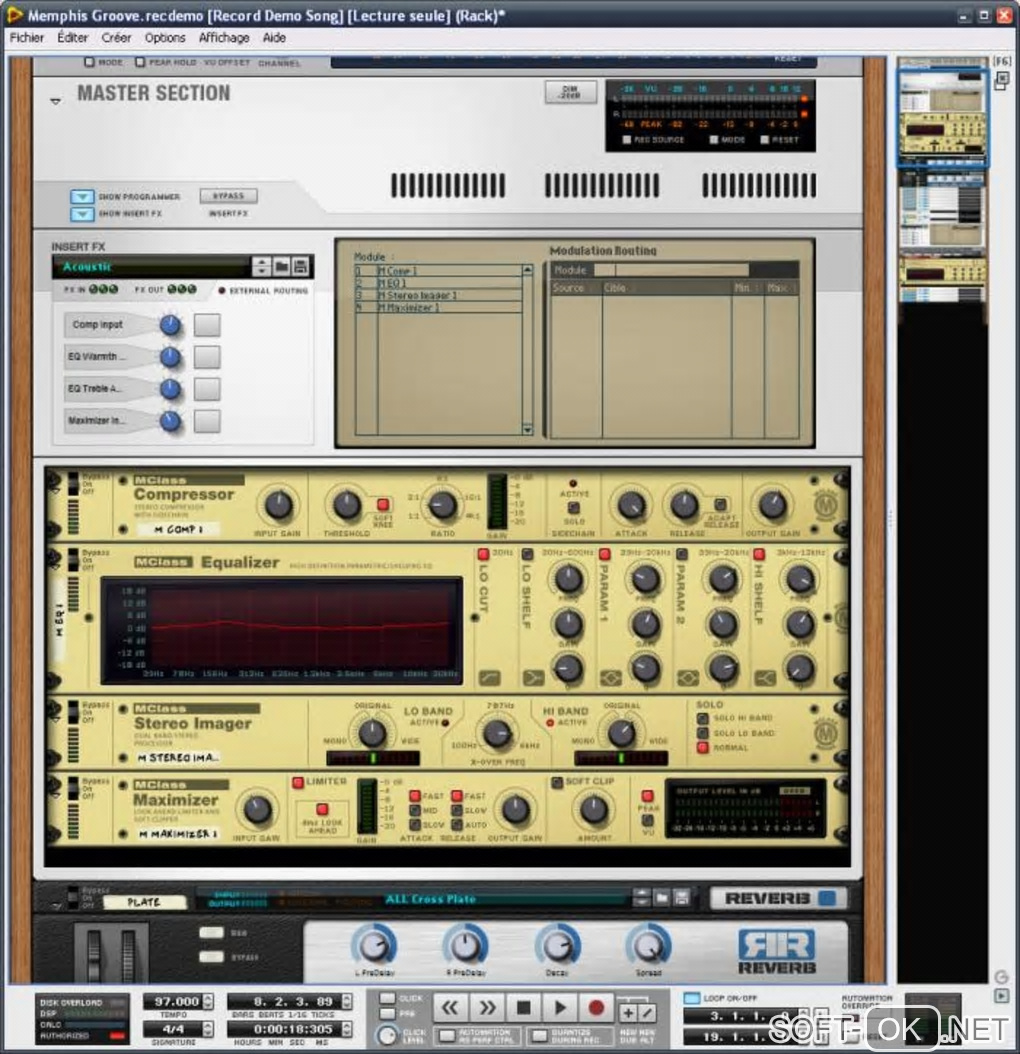Toggle the Compressor Sidechain Solo button
This screenshot has height=1054, width=1020.
pos(573,508)
